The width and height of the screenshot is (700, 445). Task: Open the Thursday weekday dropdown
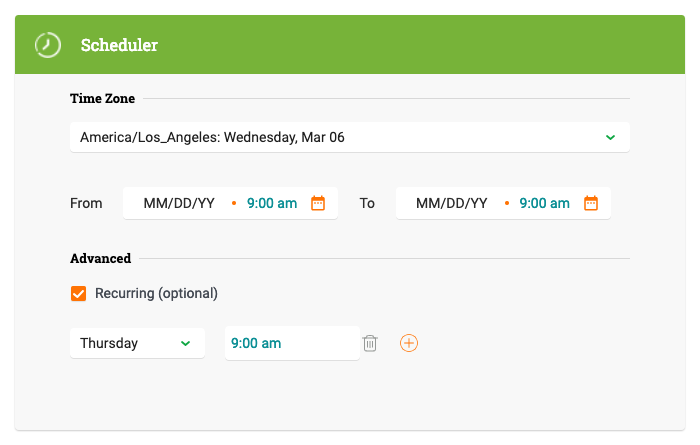pyautogui.click(x=130, y=343)
